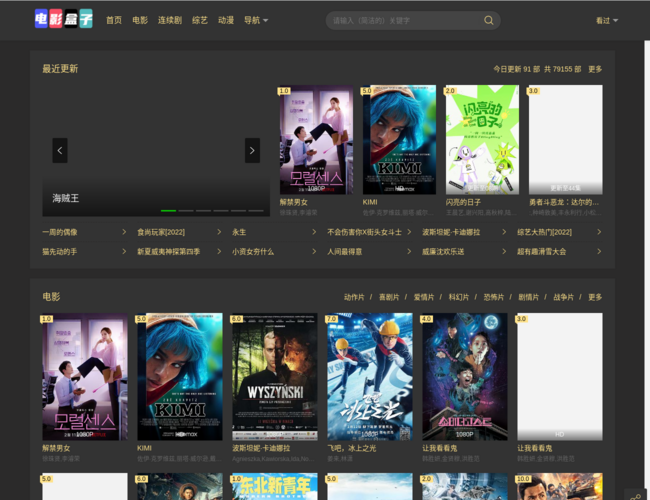This screenshot has width=650, height=500.
Task: Open 新夏威夷神探第四季 link
Action: (169, 252)
